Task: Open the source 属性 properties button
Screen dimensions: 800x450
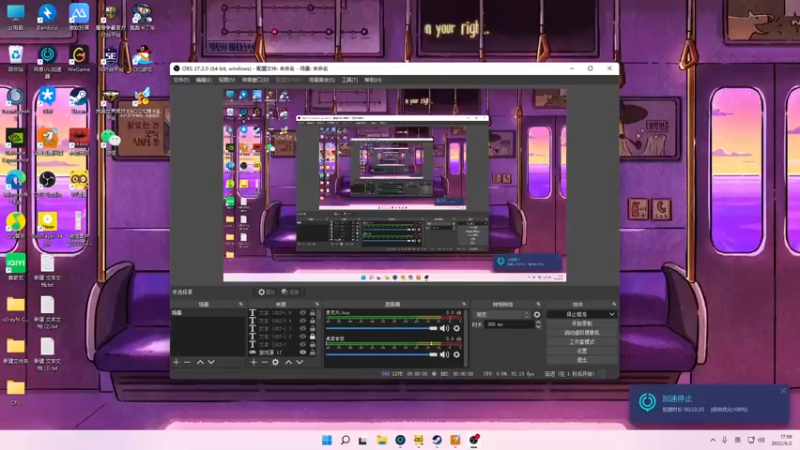Action: coord(266,292)
